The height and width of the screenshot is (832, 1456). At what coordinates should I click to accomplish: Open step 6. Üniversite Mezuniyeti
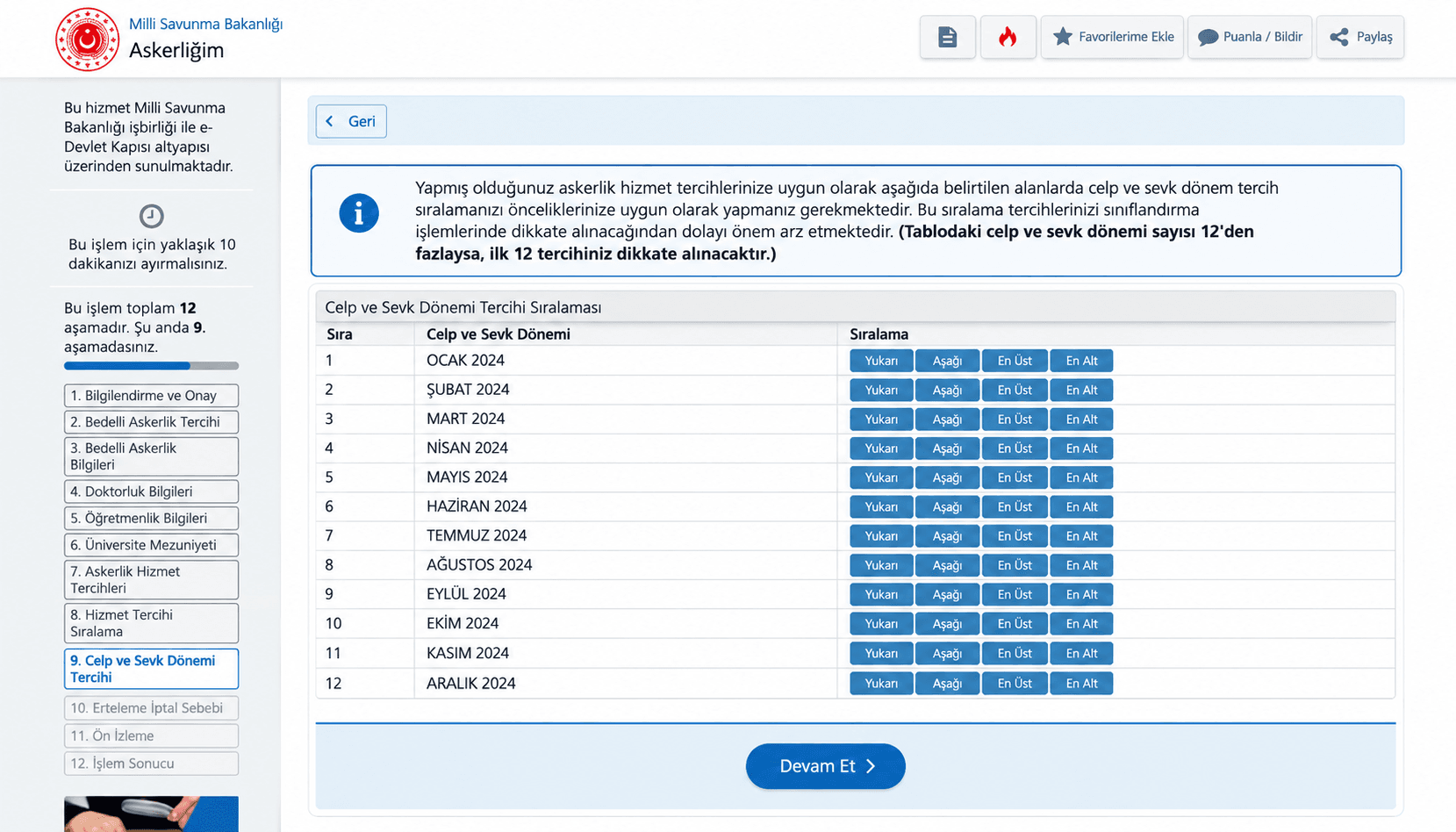151,545
